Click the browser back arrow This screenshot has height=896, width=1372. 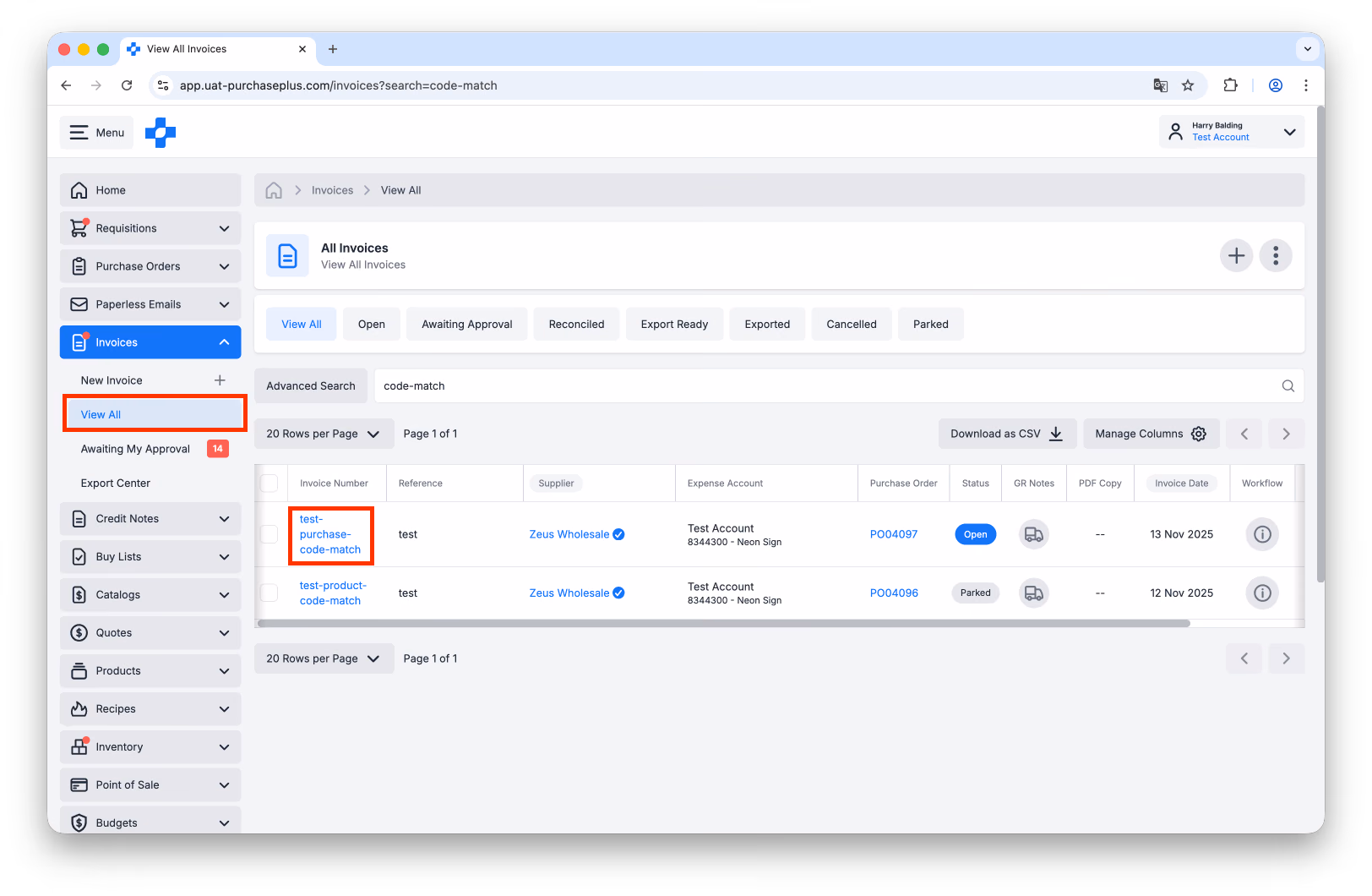coord(66,85)
